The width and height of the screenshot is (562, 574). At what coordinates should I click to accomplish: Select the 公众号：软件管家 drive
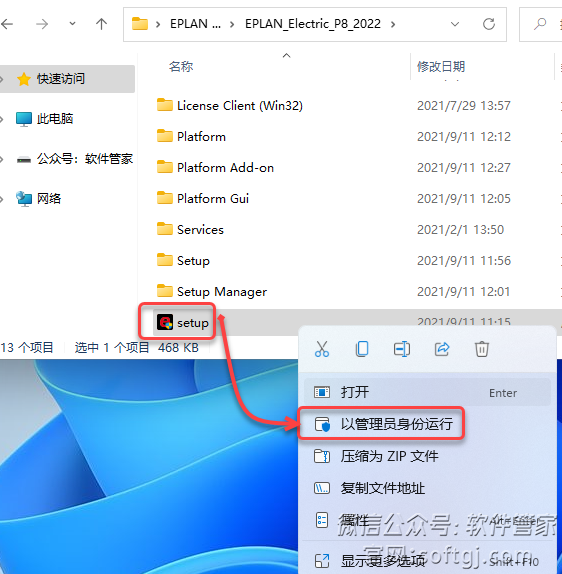[x=85, y=159]
